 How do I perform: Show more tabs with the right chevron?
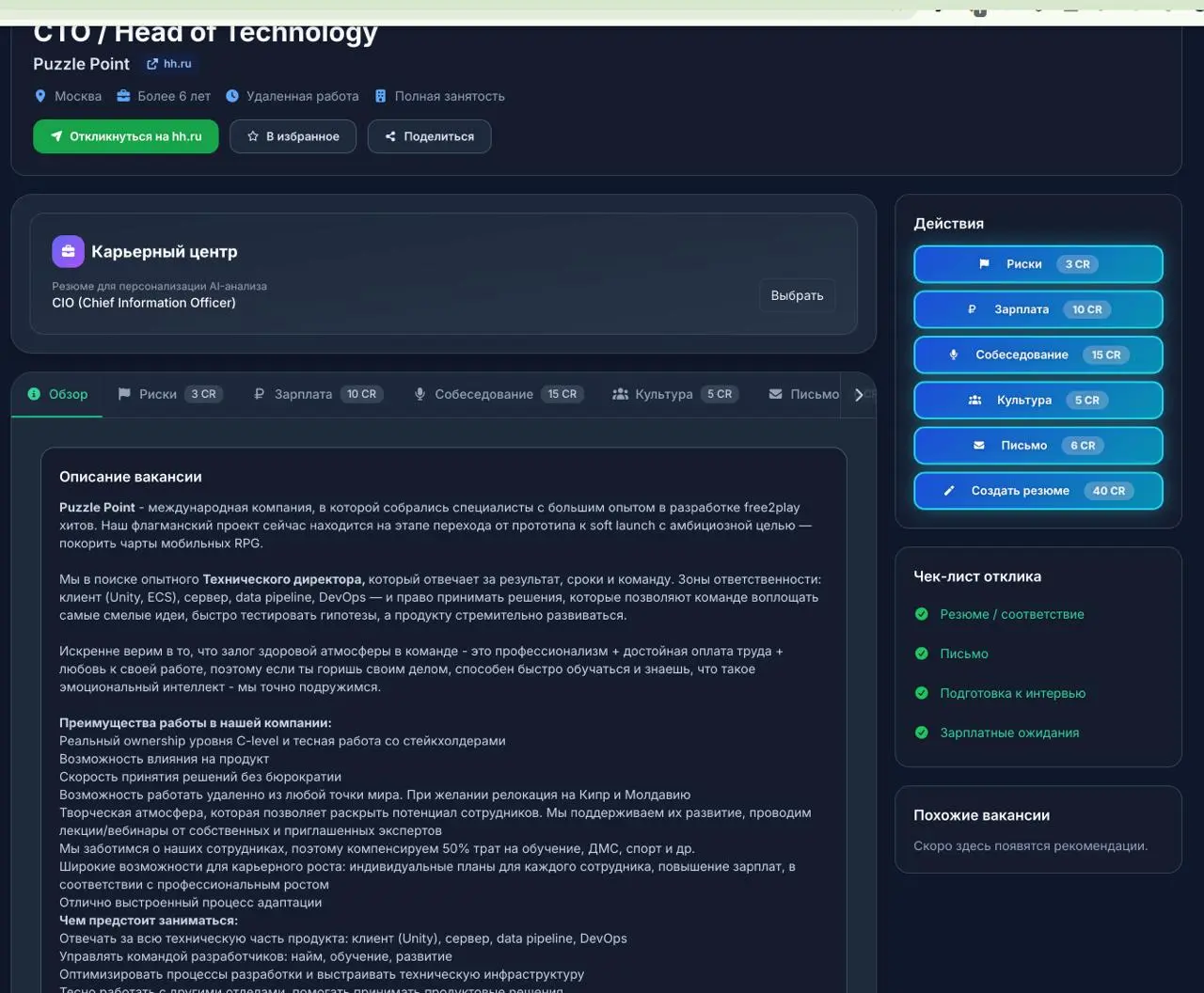tap(859, 395)
